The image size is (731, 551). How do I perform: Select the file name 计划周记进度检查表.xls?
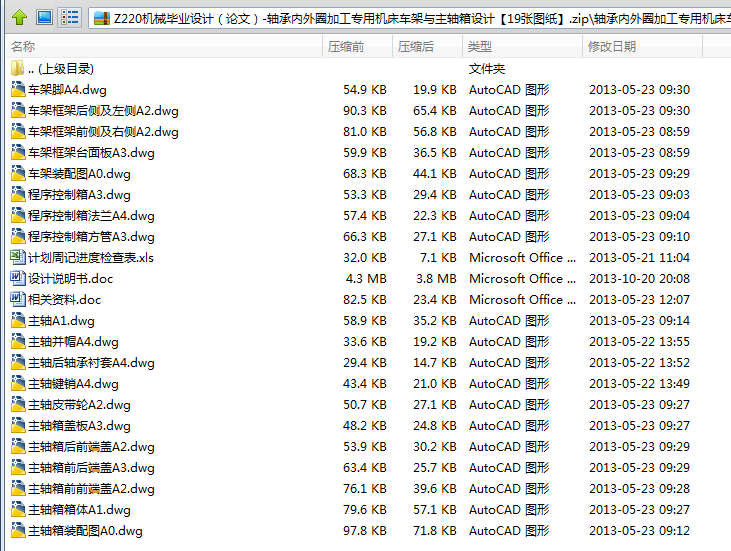coord(91,257)
